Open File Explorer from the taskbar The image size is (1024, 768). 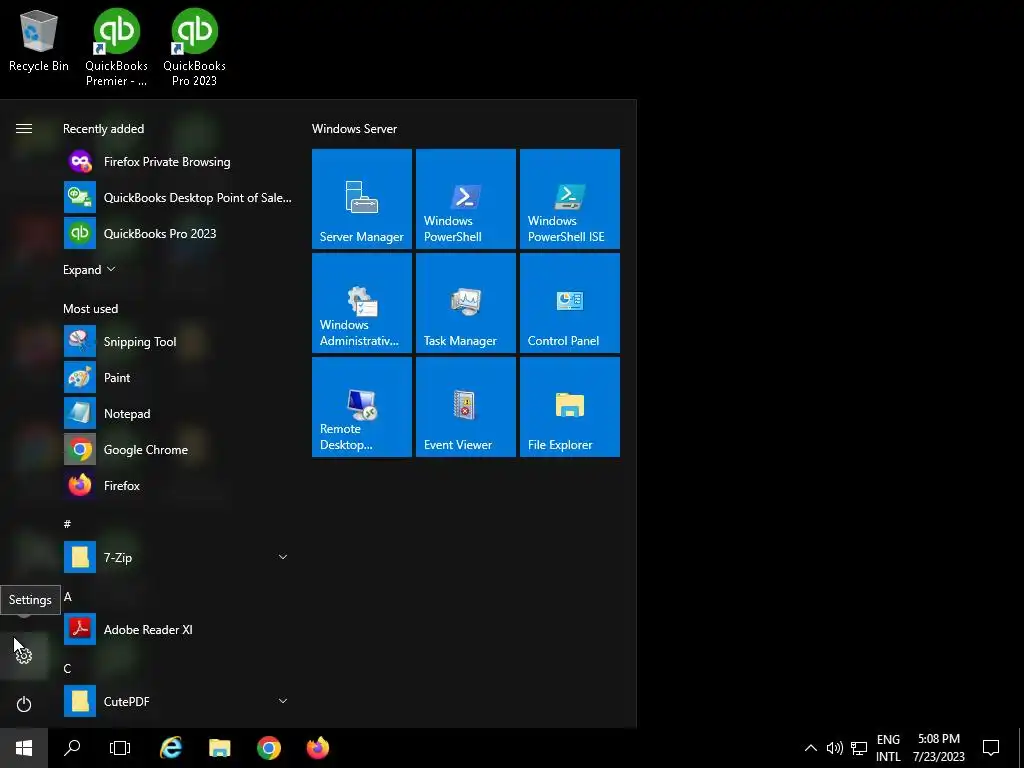pos(220,748)
